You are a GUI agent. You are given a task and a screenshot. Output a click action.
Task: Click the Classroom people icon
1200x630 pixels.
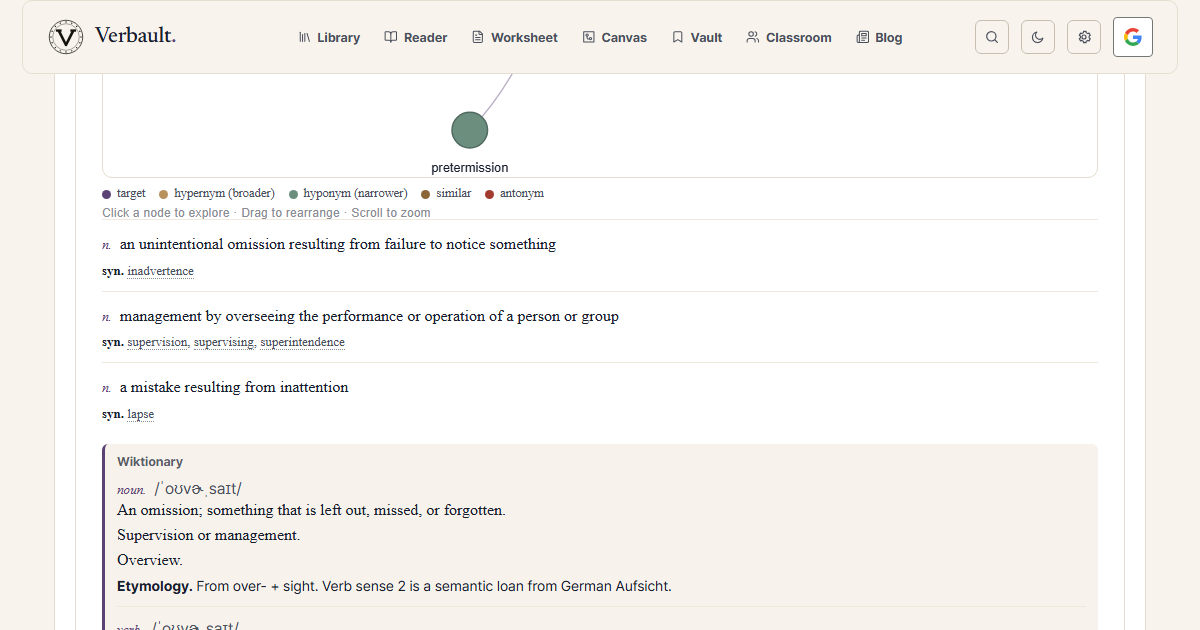click(753, 37)
